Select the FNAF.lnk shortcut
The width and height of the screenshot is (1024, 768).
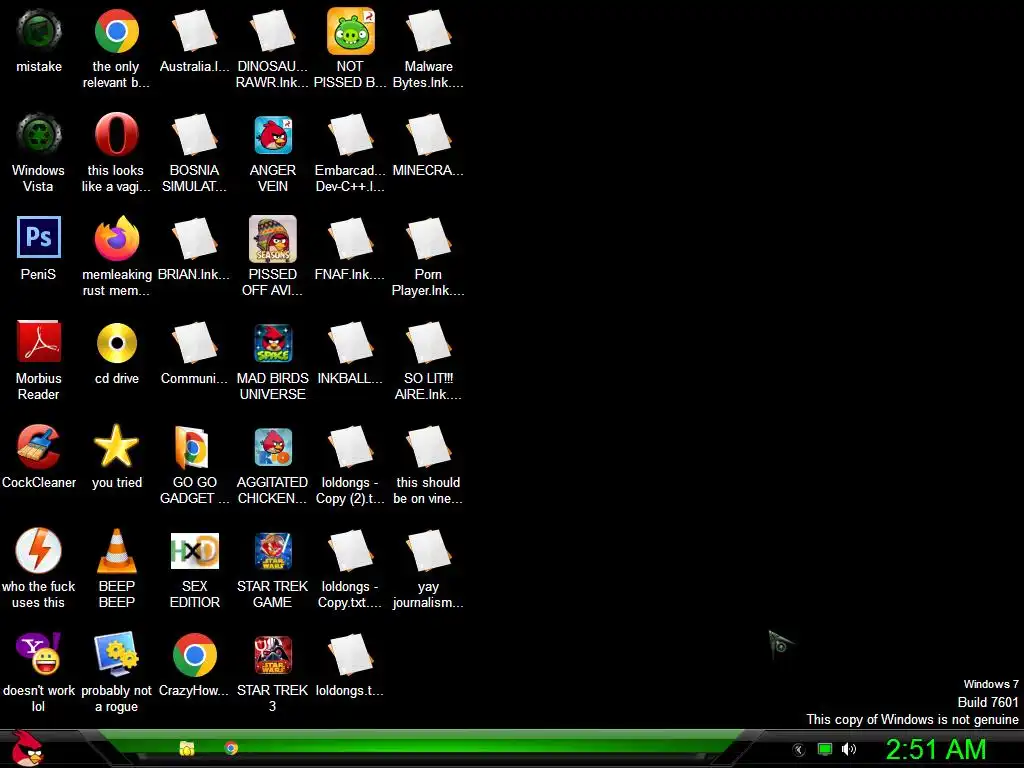pos(351,239)
